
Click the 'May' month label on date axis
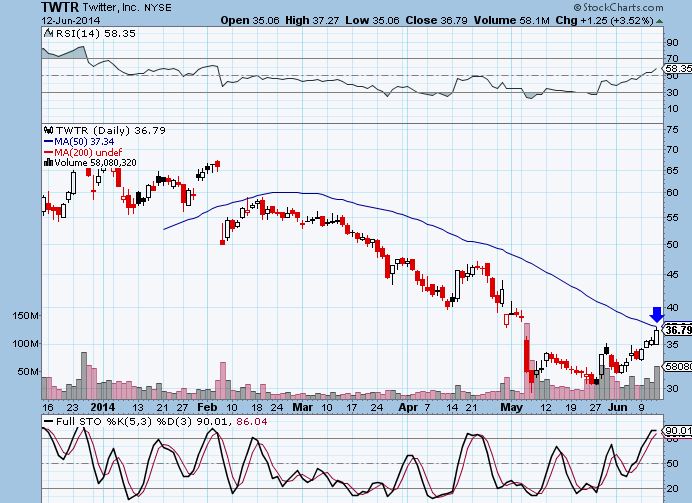511,407
